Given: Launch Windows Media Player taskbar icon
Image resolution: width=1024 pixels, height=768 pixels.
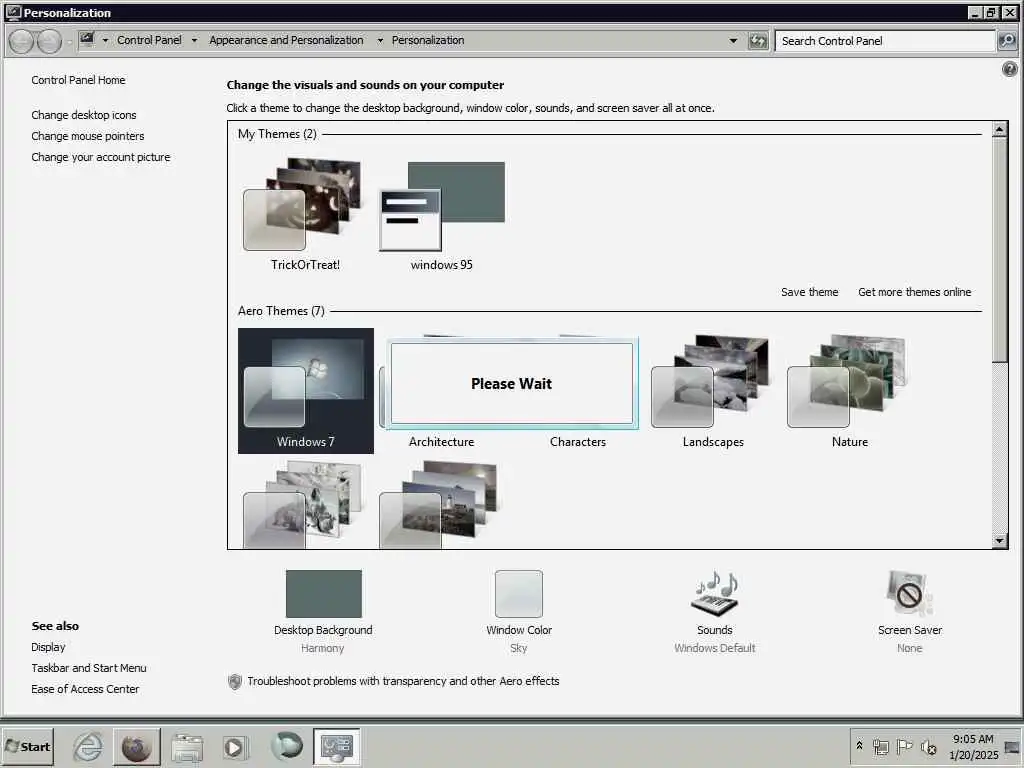Looking at the screenshot, I should pyautogui.click(x=234, y=747).
